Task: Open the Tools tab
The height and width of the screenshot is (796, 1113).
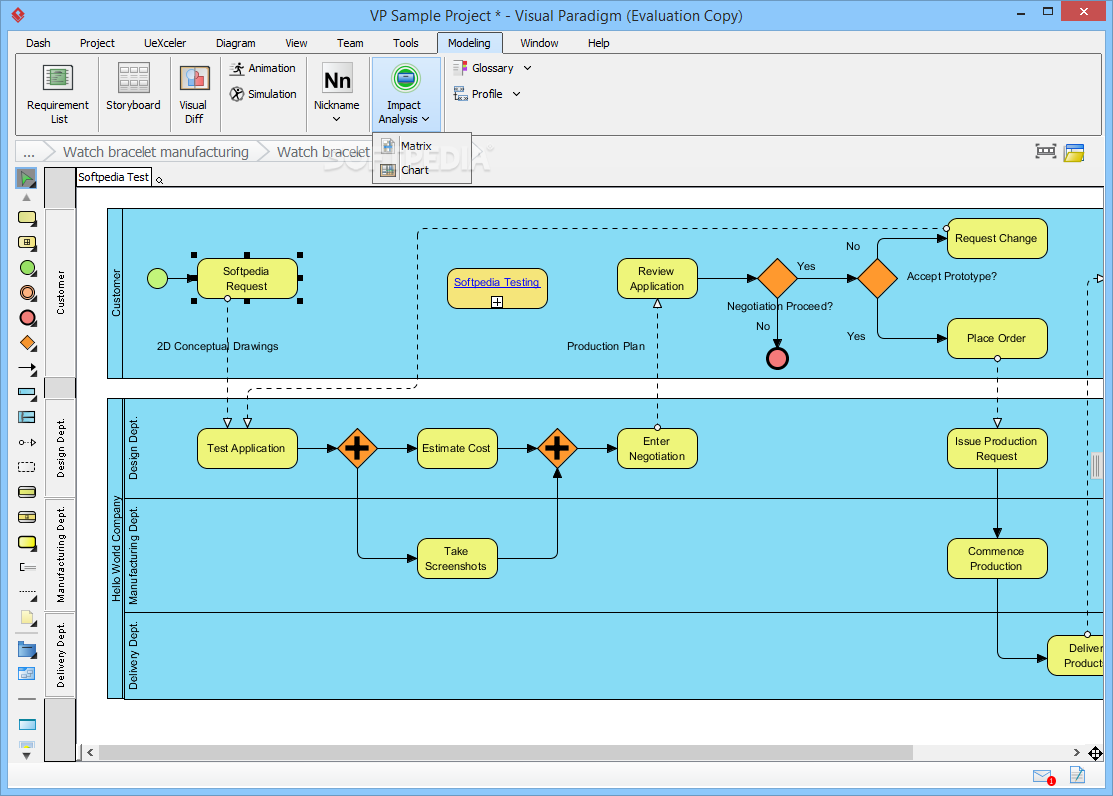Action: click(405, 43)
